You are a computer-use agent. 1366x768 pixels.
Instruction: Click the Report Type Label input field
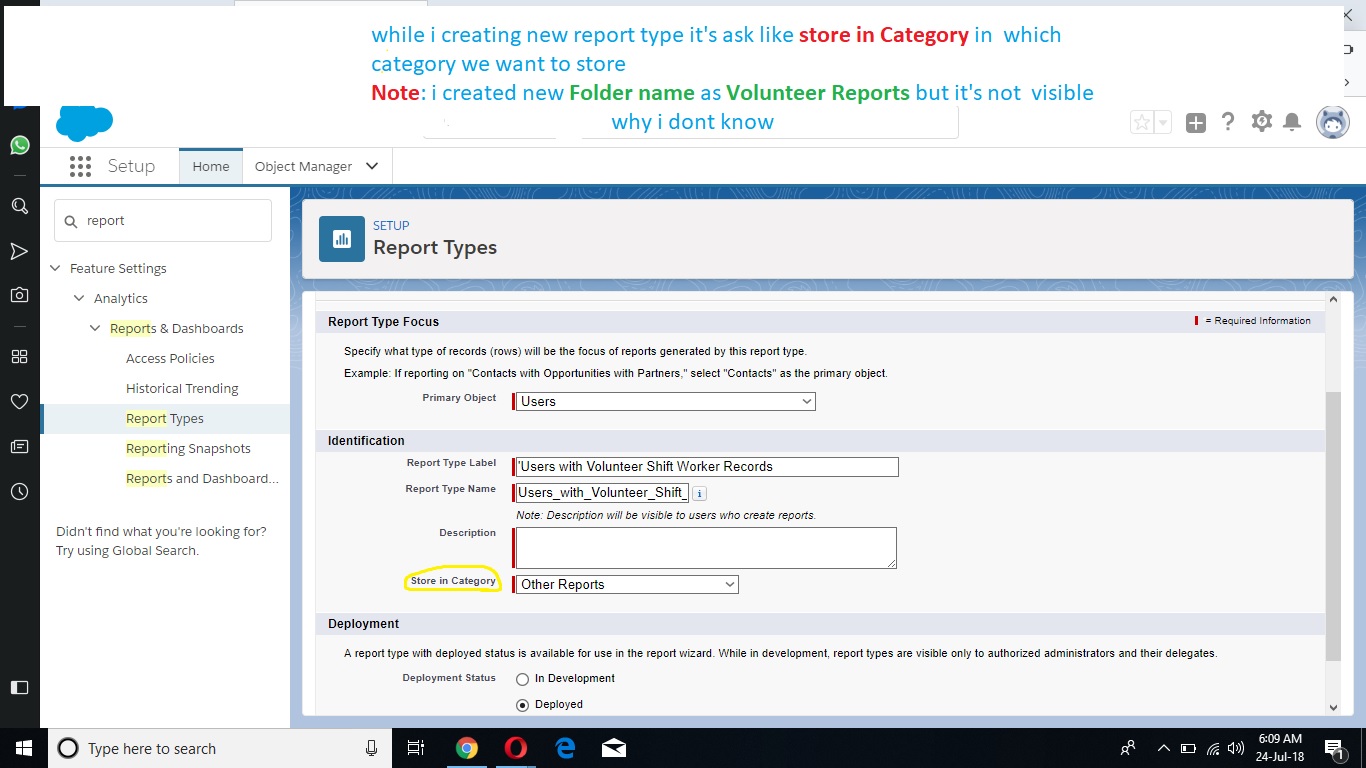(x=706, y=466)
